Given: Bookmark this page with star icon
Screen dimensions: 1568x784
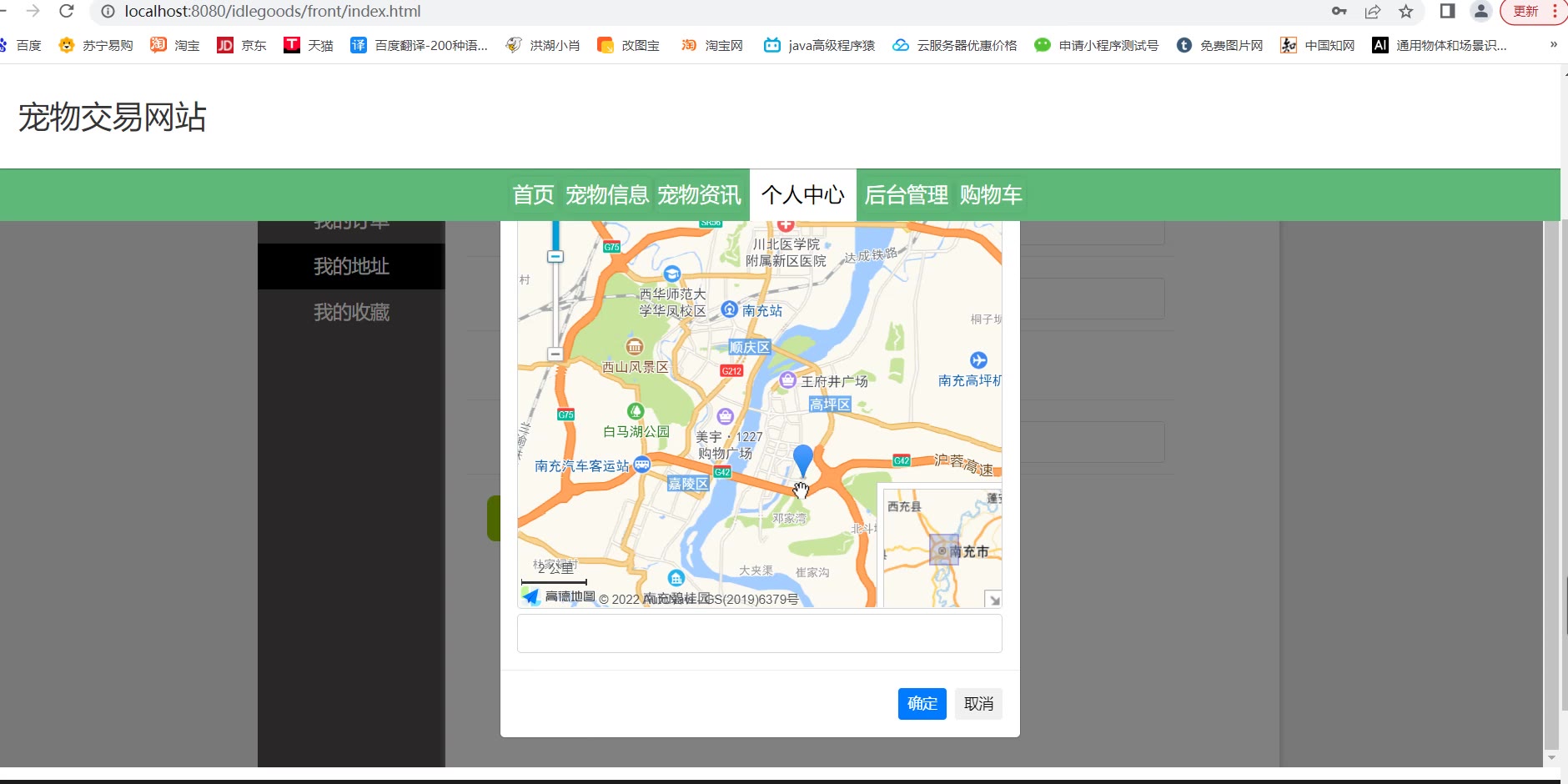Looking at the screenshot, I should [x=1406, y=12].
